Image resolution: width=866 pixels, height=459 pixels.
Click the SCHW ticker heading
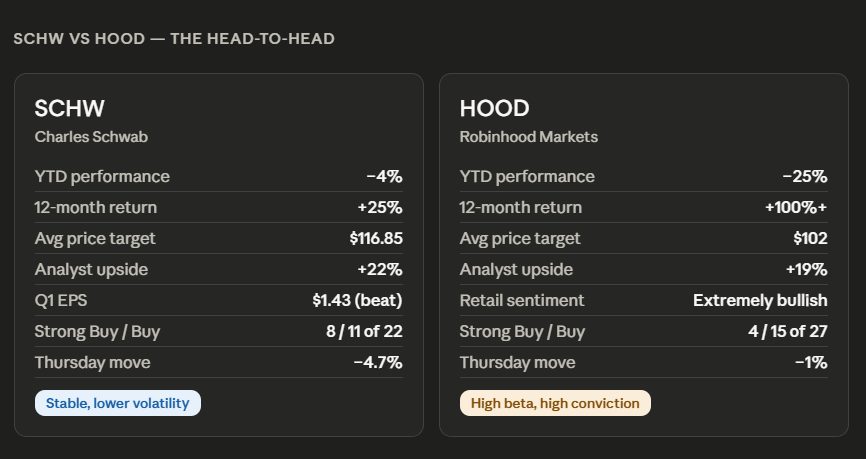pos(70,108)
